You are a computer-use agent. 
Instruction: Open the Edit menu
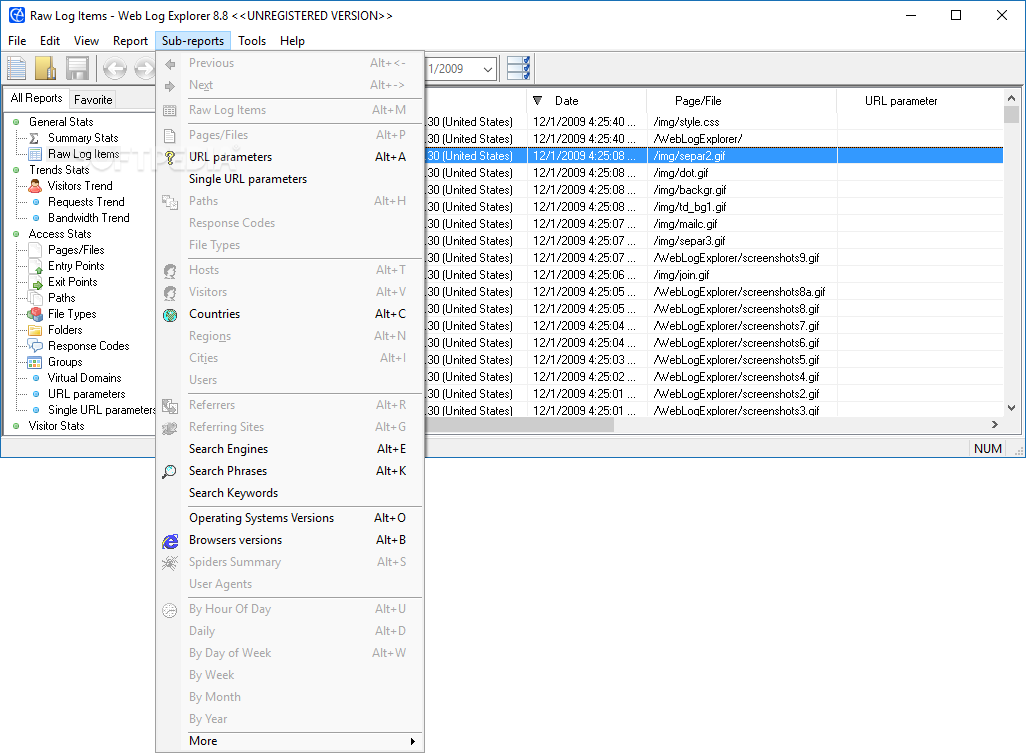point(50,41)
